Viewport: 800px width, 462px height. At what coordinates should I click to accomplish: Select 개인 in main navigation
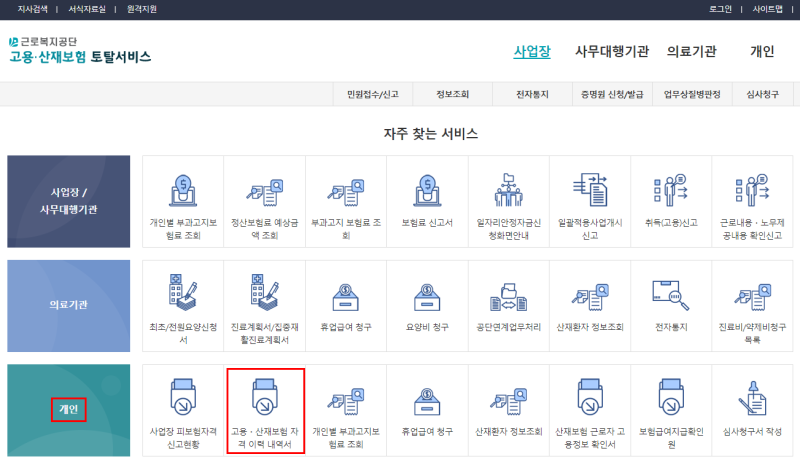click(762, 52)
